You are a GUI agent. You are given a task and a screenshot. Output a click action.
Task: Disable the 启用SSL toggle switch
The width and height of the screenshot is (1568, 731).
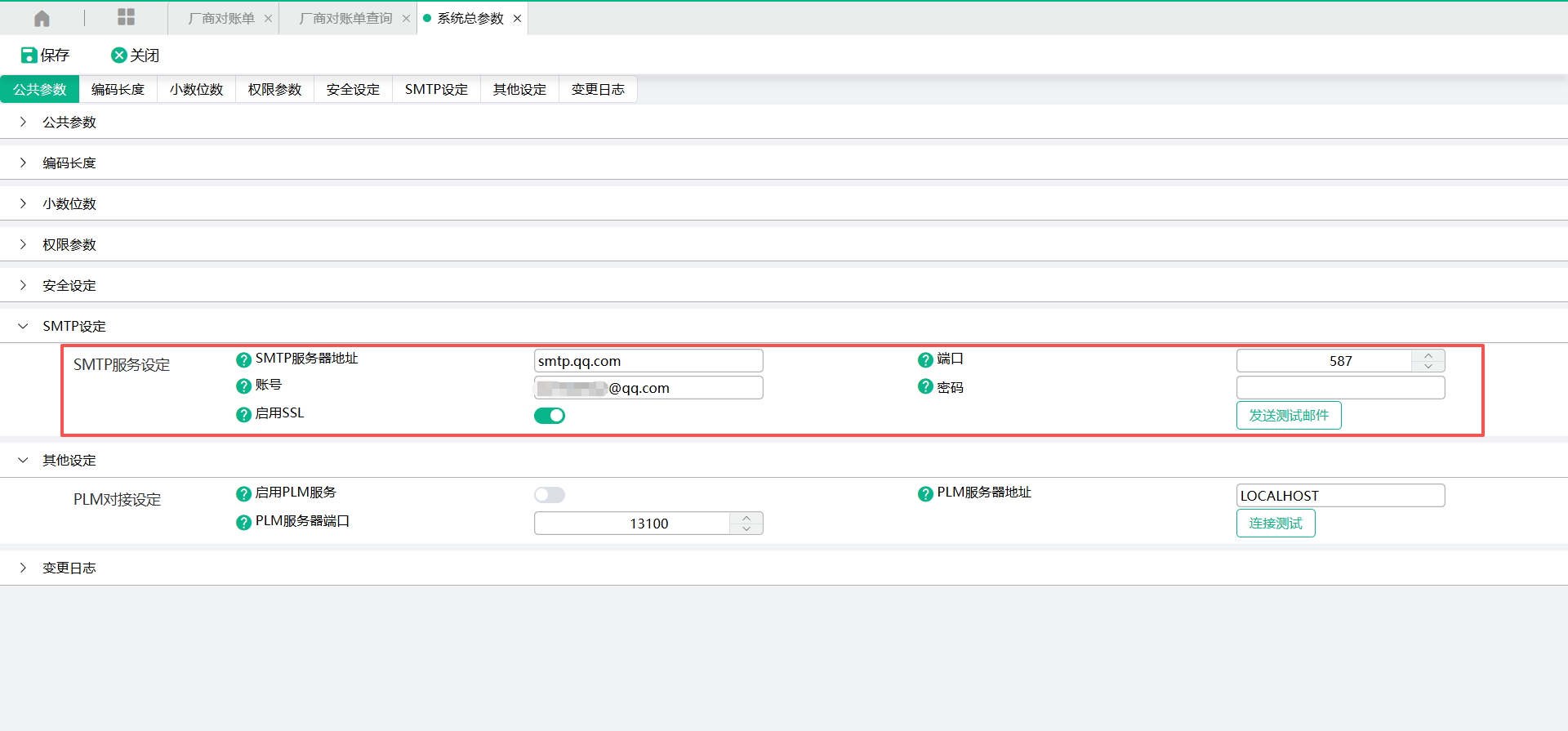point(550,416)
